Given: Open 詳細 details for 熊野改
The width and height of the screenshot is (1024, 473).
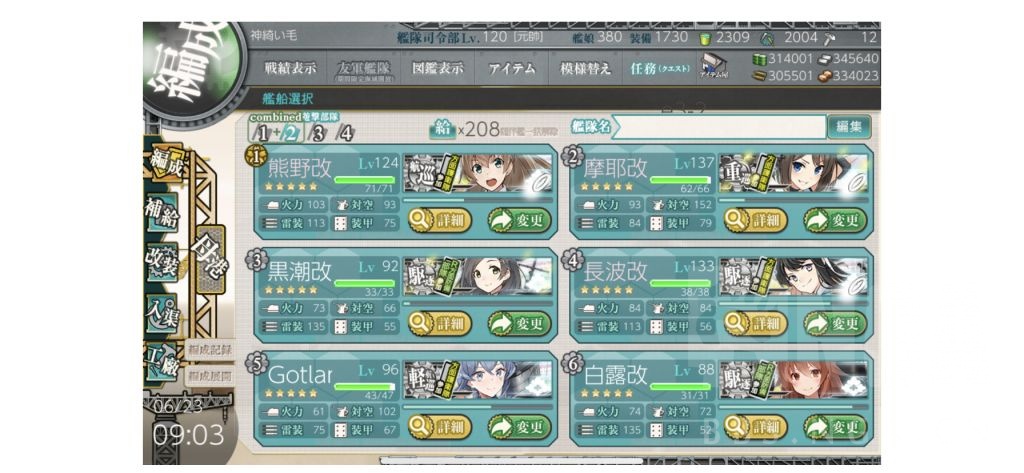Looking at the screenshot, I should click(440, 220).
